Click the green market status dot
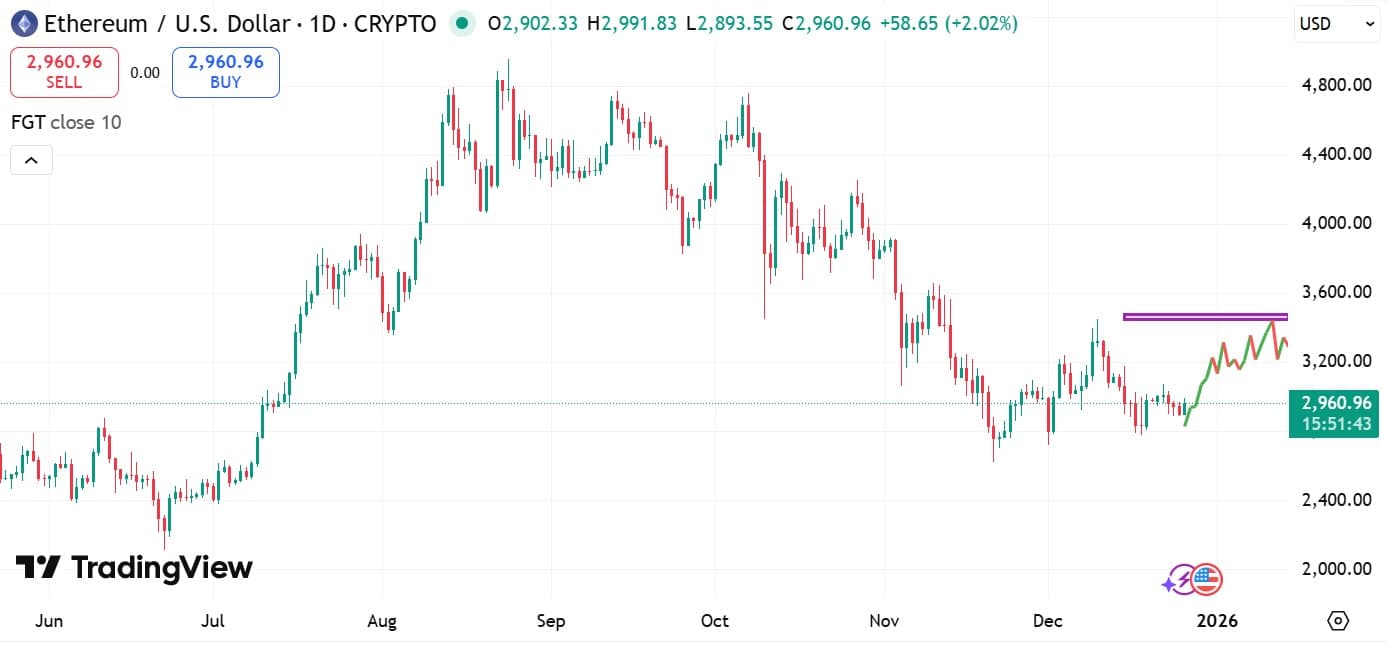This screenshot has width=1386, height=654. pos(461,22)
